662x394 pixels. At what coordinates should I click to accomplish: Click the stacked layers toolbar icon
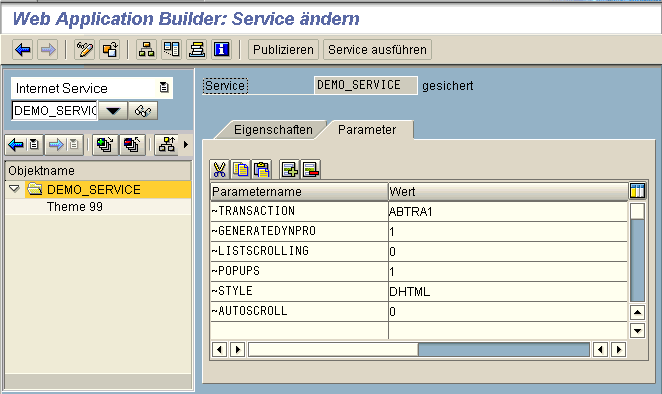click(196, 50)
